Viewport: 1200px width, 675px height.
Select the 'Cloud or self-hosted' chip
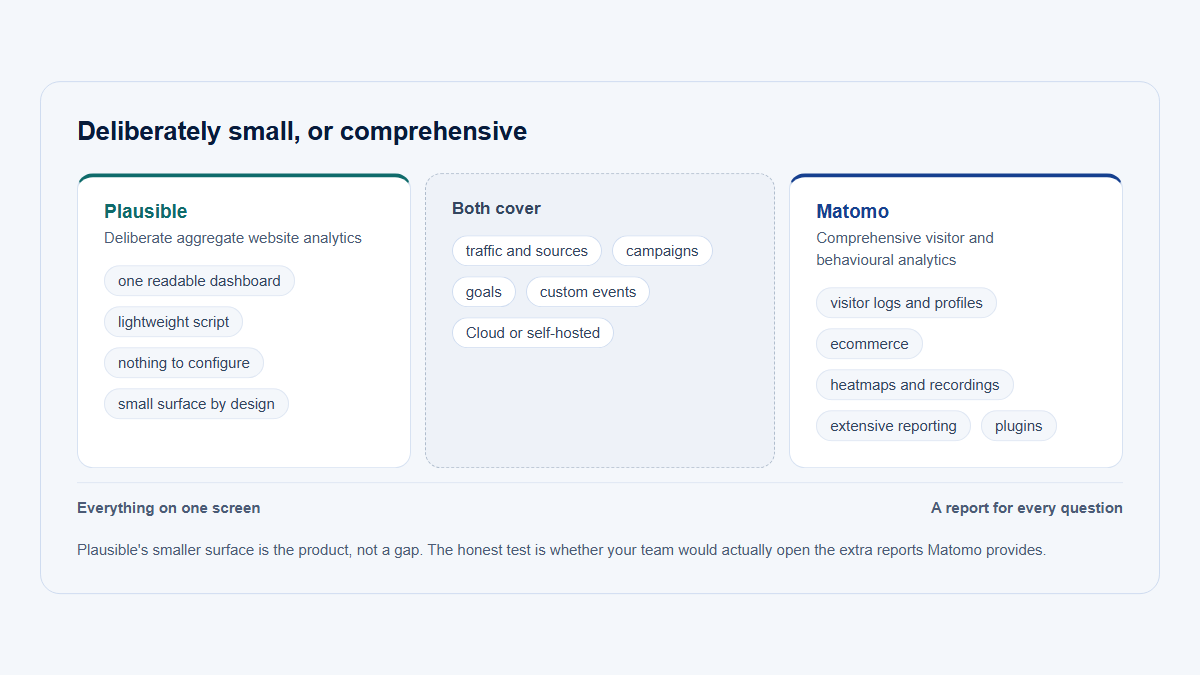point(533,333)
